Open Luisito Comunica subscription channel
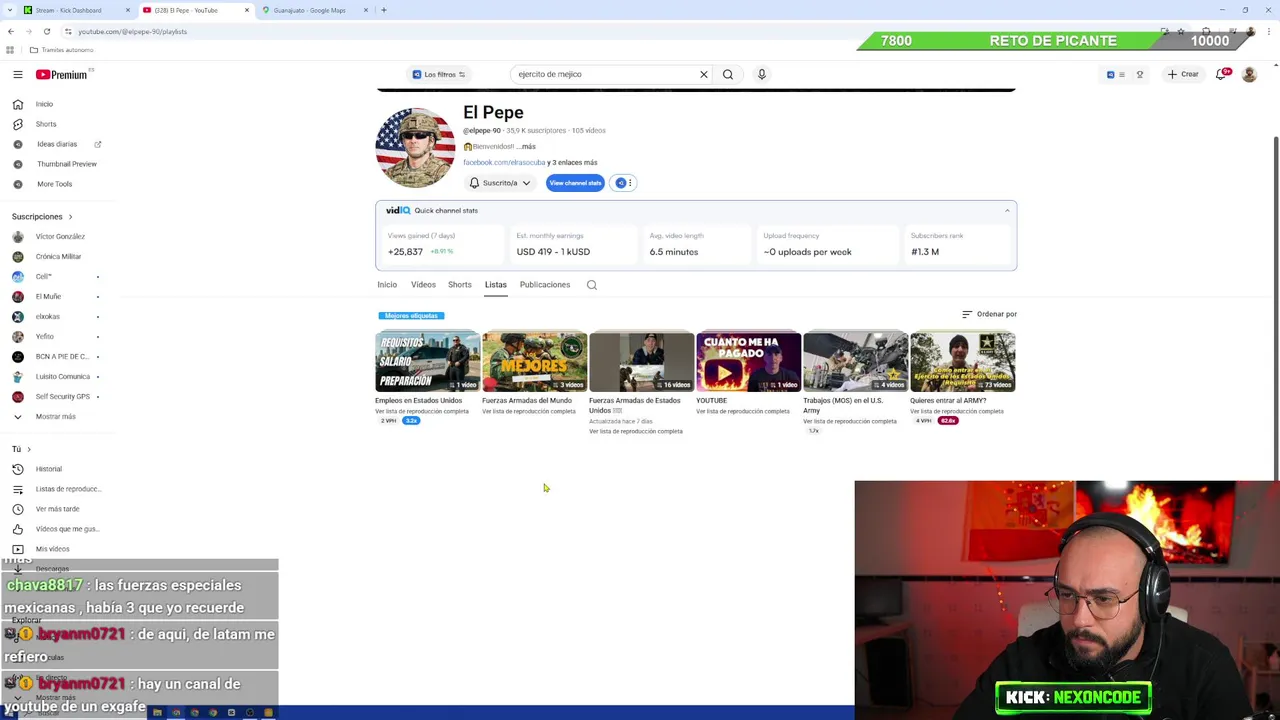Image resolution: width=1280 pixels, height=720 pixels. point(62,377)
